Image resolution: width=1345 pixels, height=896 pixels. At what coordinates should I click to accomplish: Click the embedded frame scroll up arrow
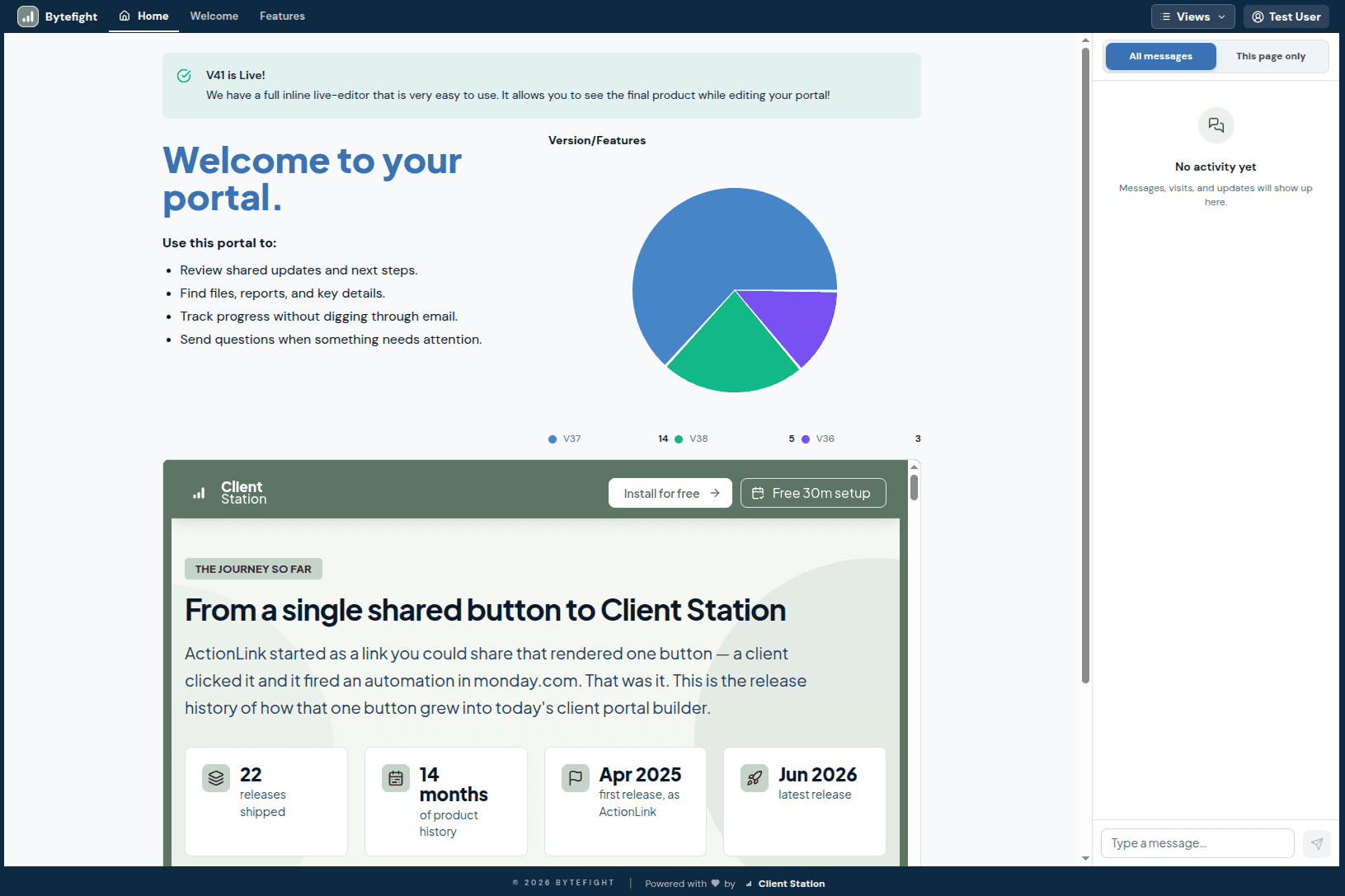pos(914,467)
